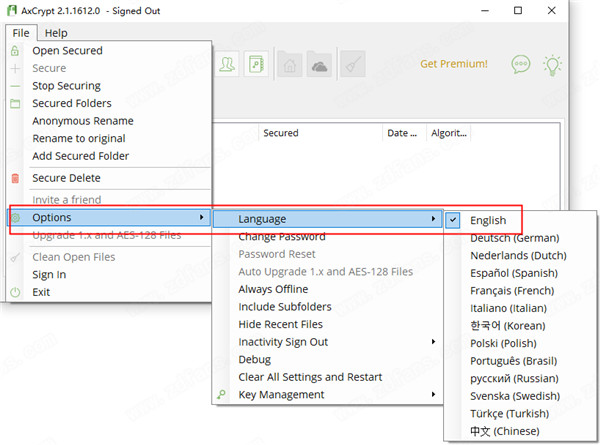The image size is (600, 445).
Task: Expand the Key Management submenu arrow
Action: pos(433,394)
